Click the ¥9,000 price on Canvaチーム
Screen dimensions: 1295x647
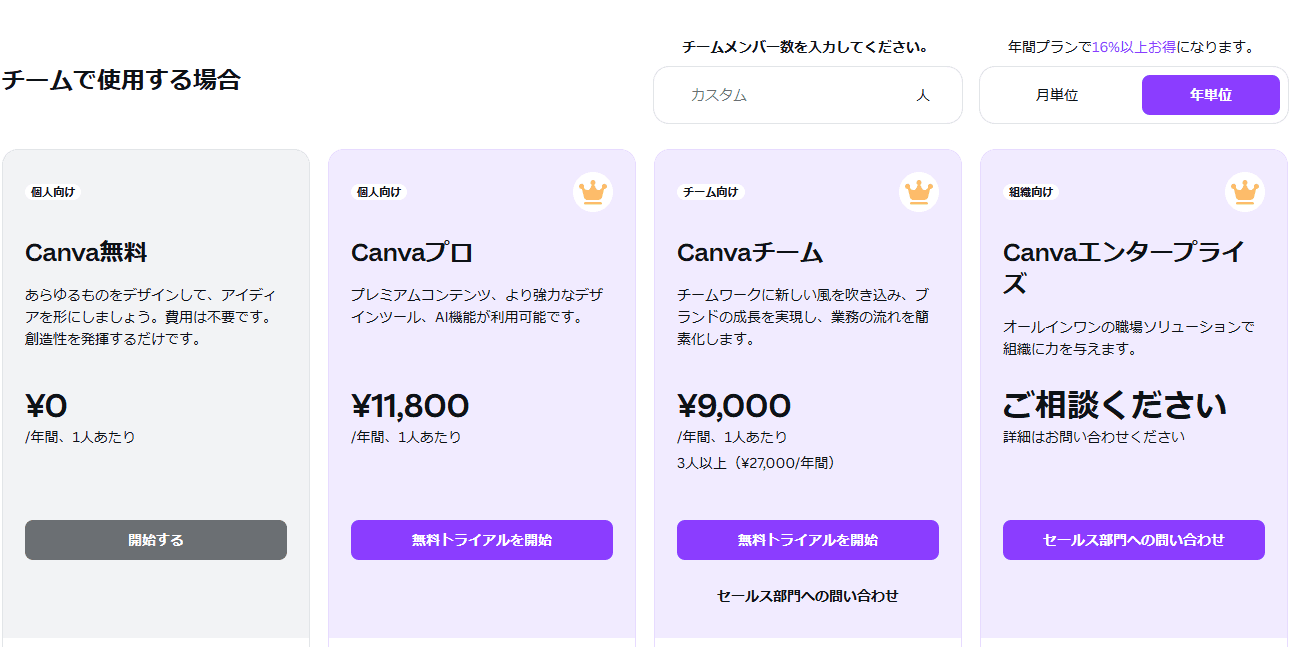click(734, 406)
